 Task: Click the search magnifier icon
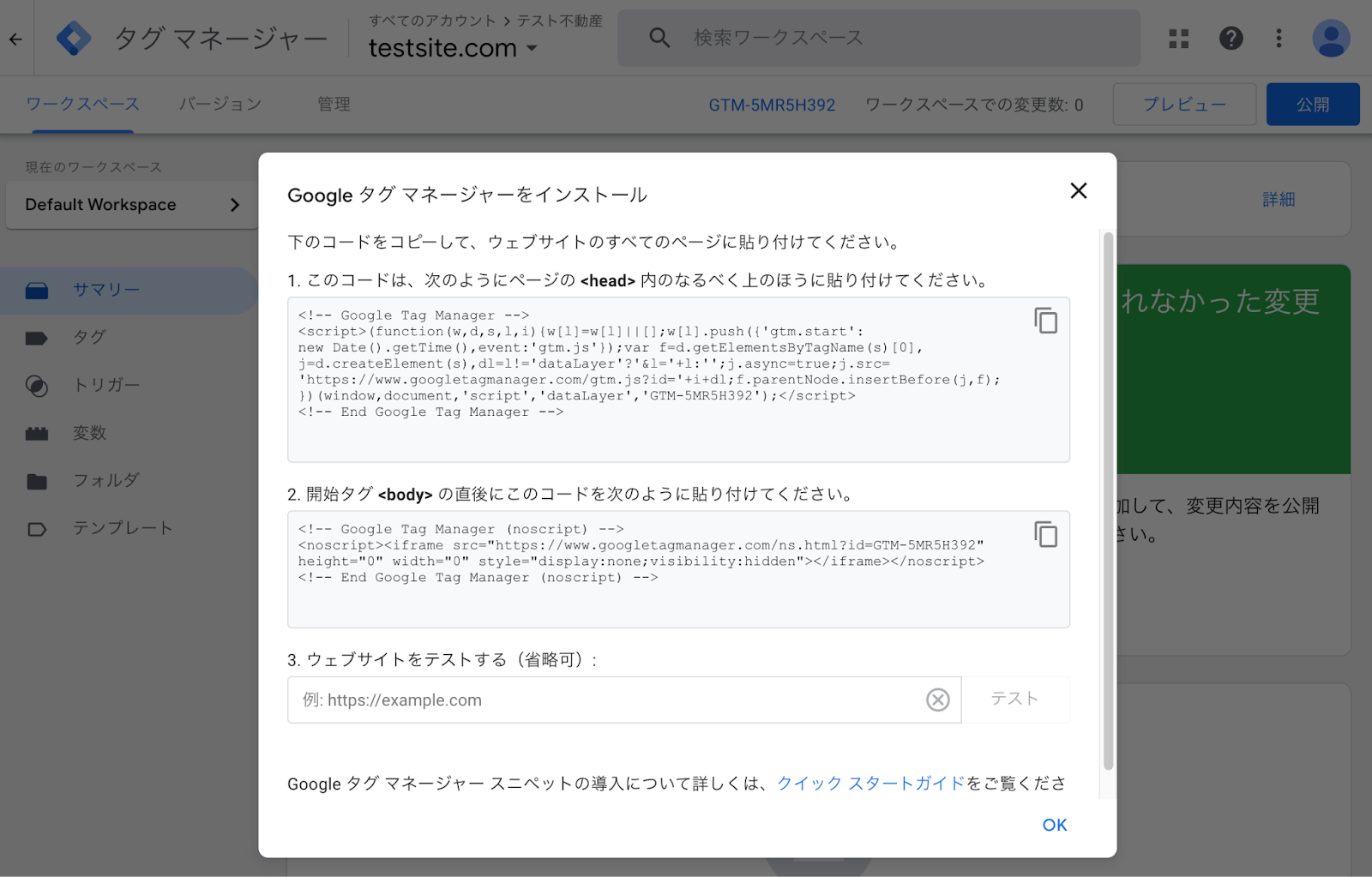coord(659,38)
